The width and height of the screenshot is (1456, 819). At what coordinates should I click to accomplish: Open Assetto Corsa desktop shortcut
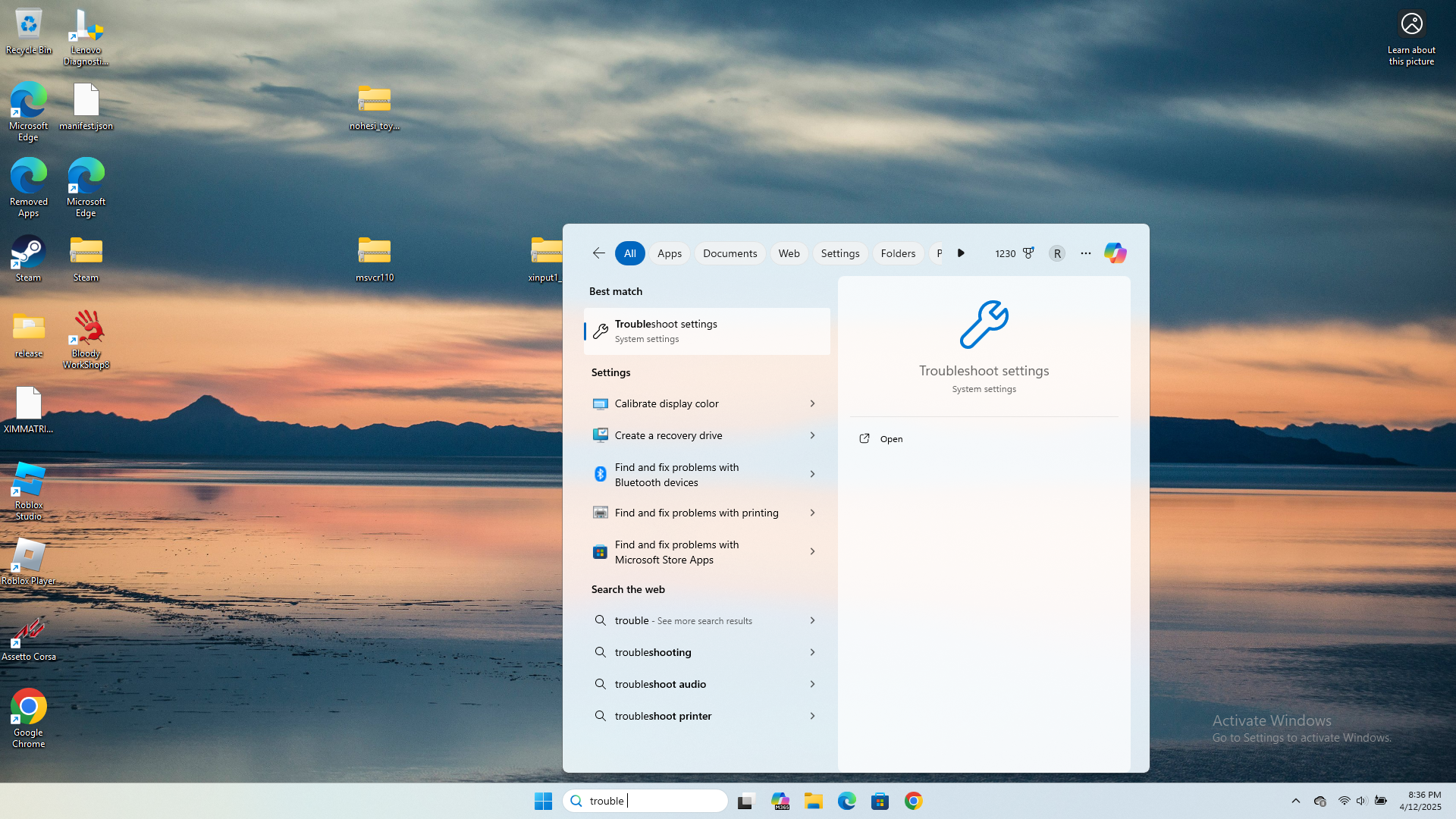pyautogui.click(x=29, y=638)
